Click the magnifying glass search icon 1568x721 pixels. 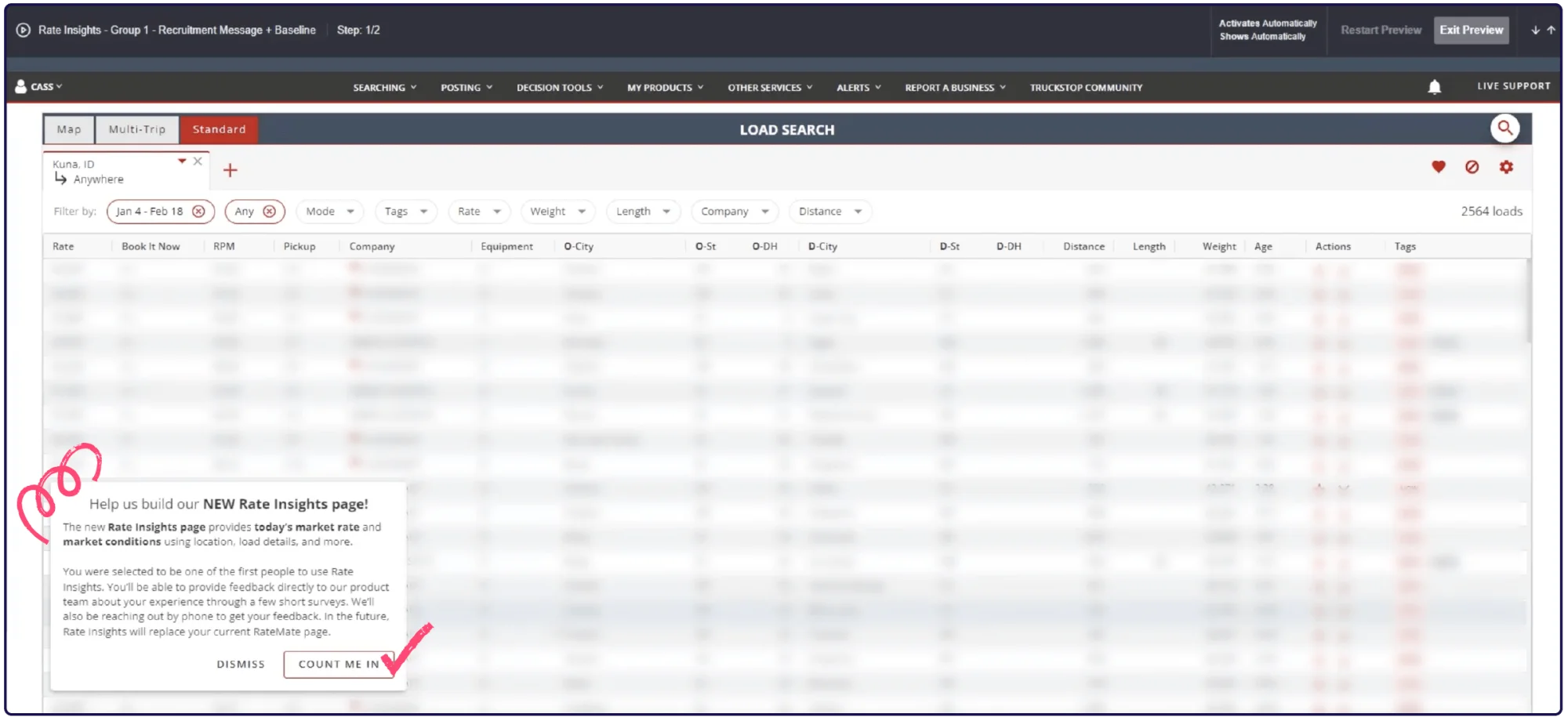click(1504, 128)
